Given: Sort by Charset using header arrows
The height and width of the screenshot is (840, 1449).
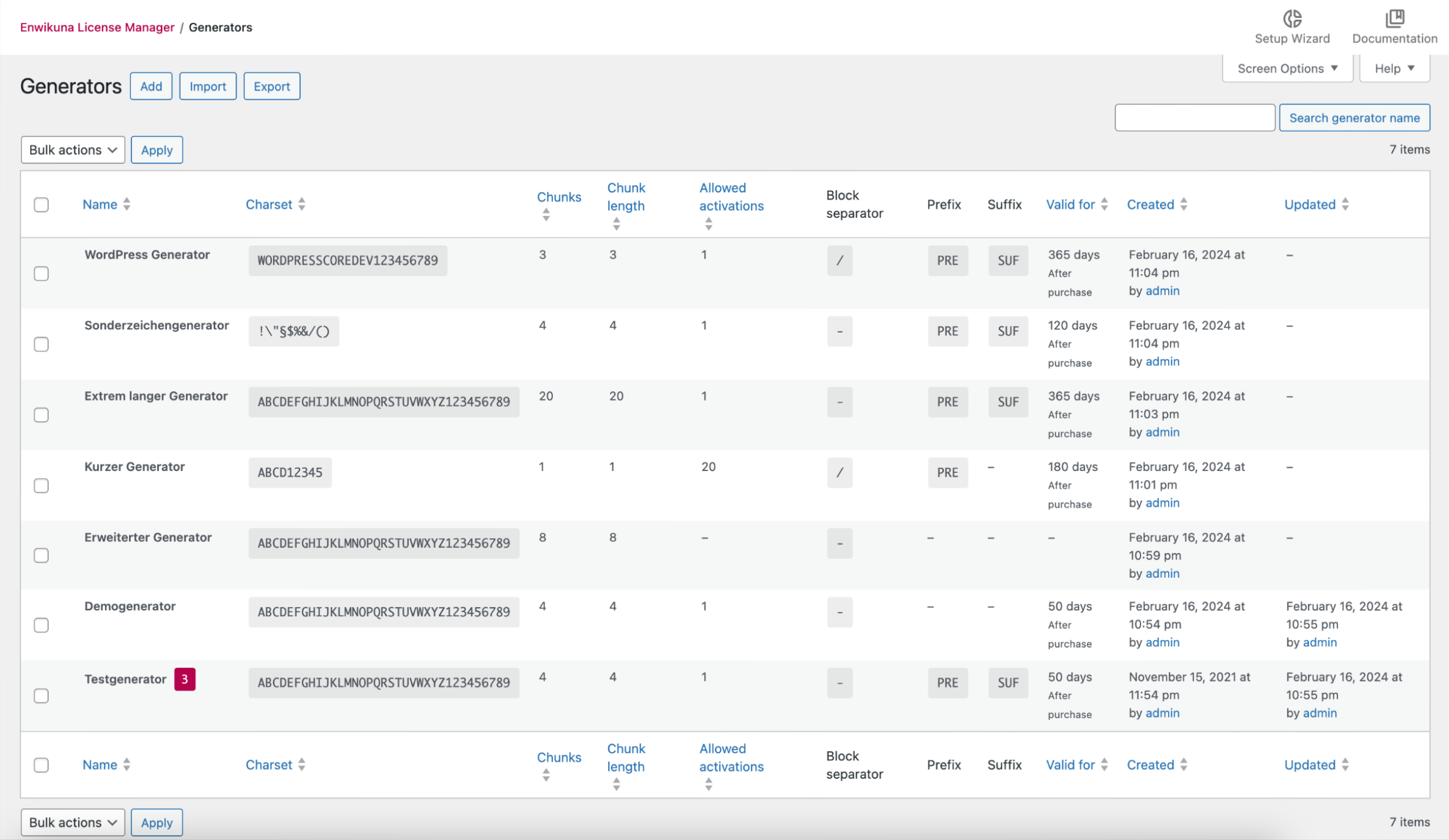Looking at the screenshot, I should (301, 204).
